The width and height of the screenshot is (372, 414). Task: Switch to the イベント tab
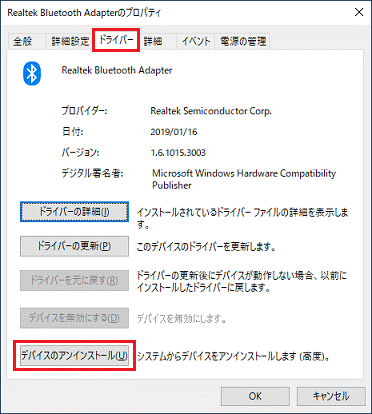click(x=196, y=42)
